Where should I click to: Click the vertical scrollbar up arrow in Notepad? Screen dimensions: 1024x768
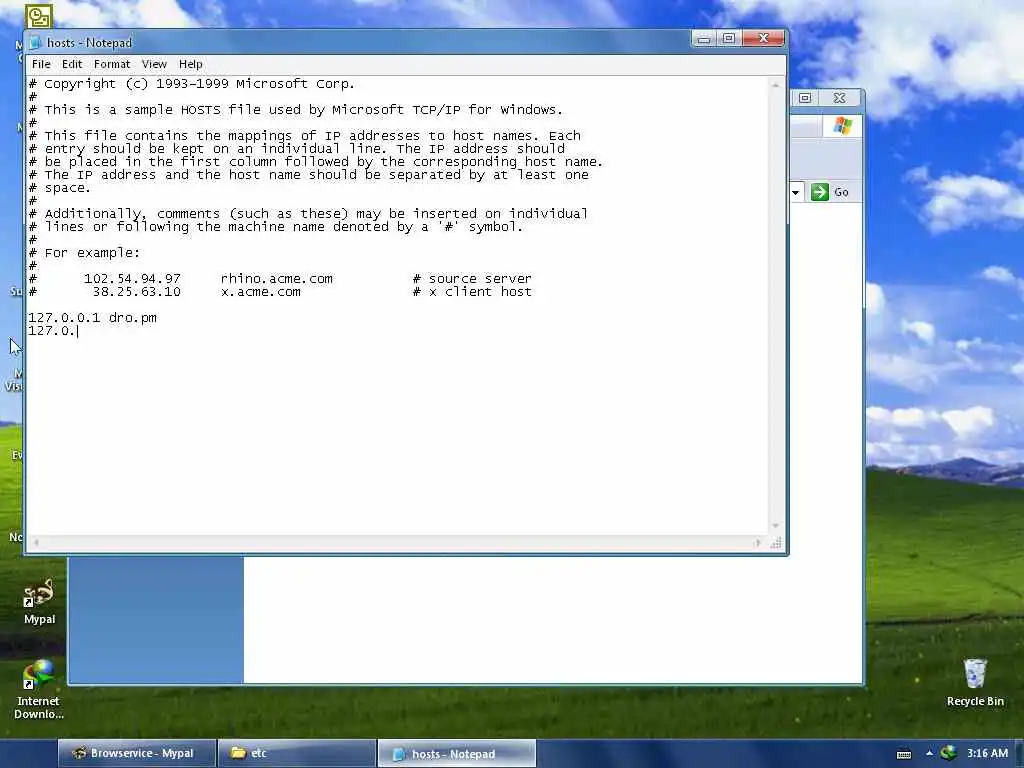tap(775, 85)
